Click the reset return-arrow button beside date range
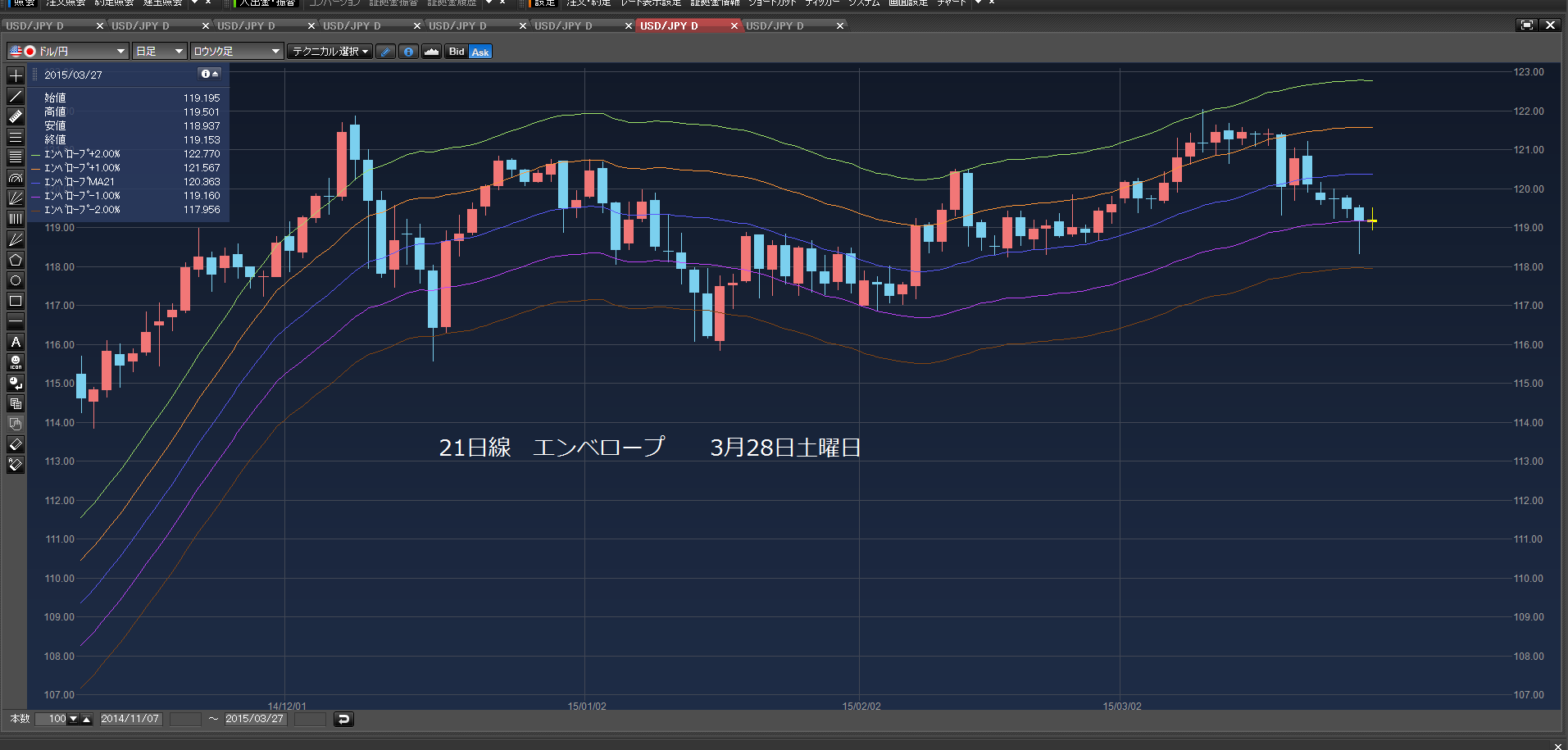The width and height of the screenshot is (1568, 750). [343, 719]
